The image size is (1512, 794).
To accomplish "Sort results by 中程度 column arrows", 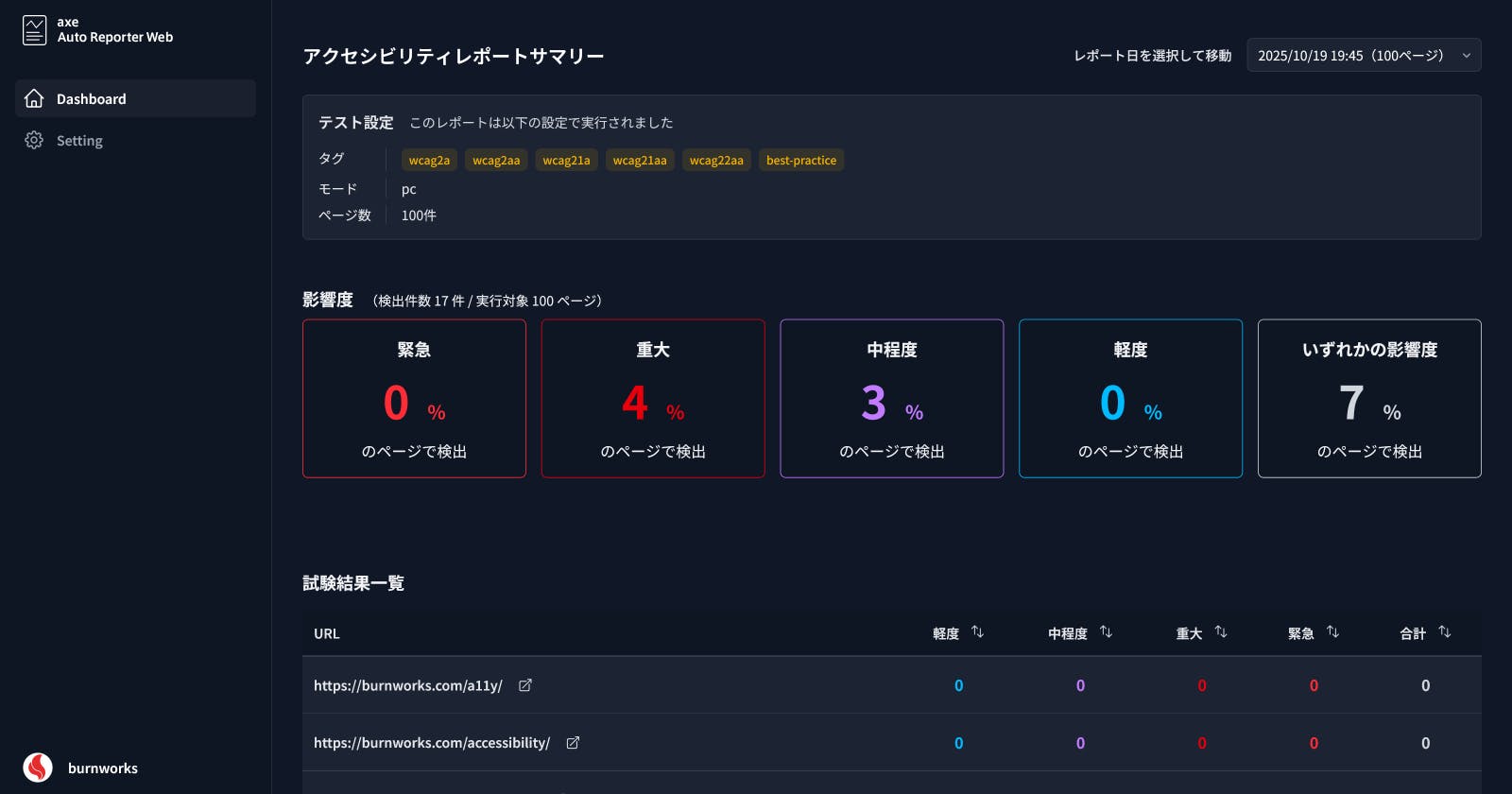I will (x=1106, y=632).
